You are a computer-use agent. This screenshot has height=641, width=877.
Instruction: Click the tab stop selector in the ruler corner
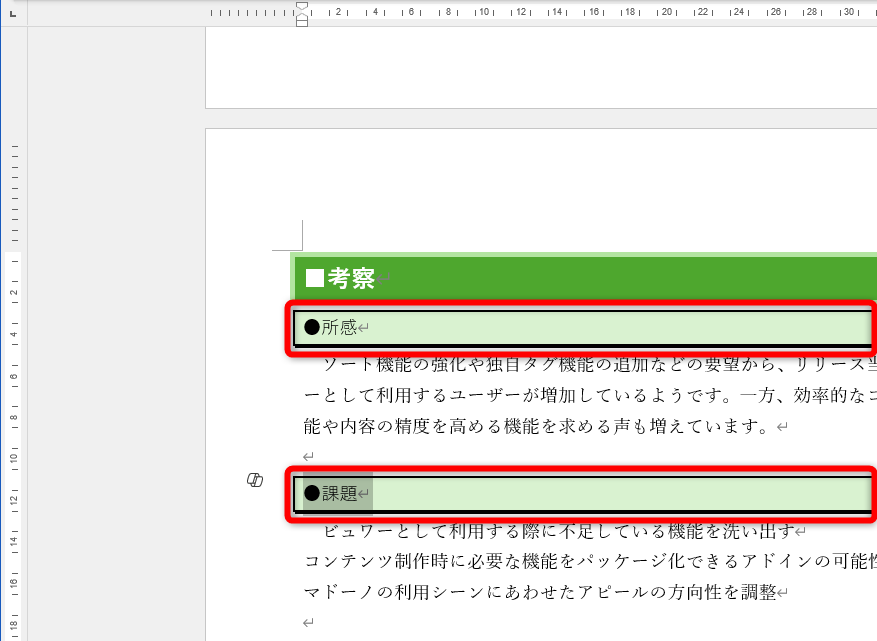pos(13,13)
